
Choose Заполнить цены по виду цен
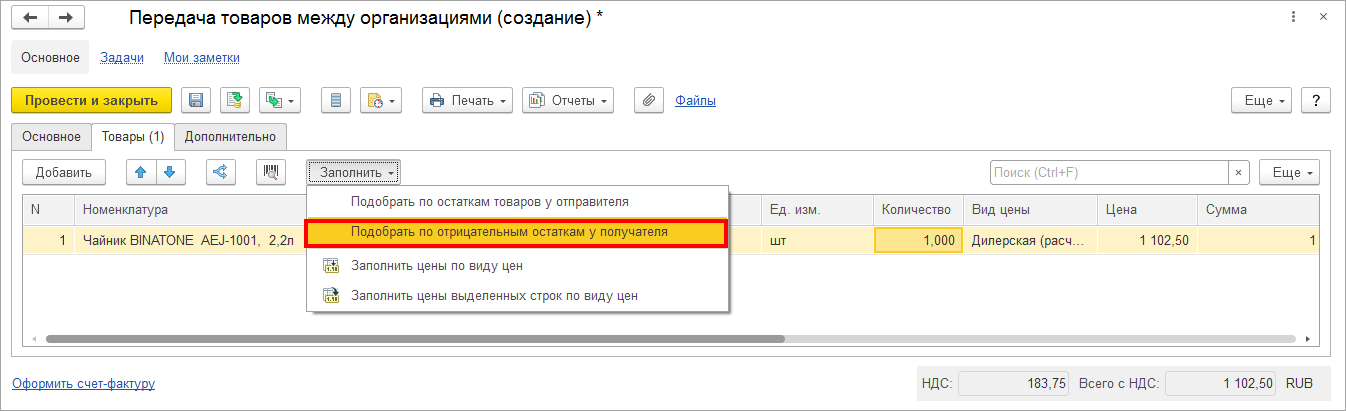436,266
